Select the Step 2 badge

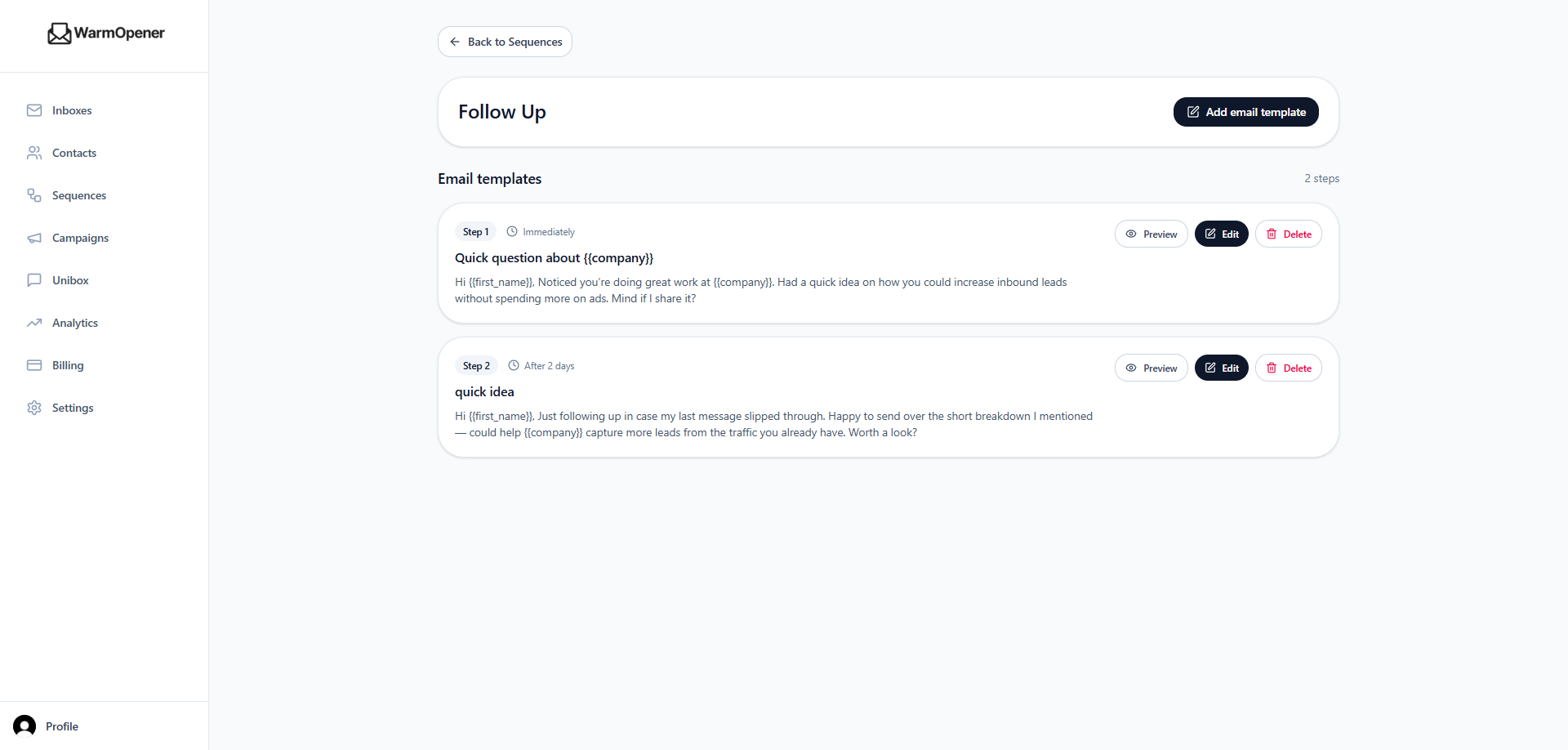pos(476,365)
